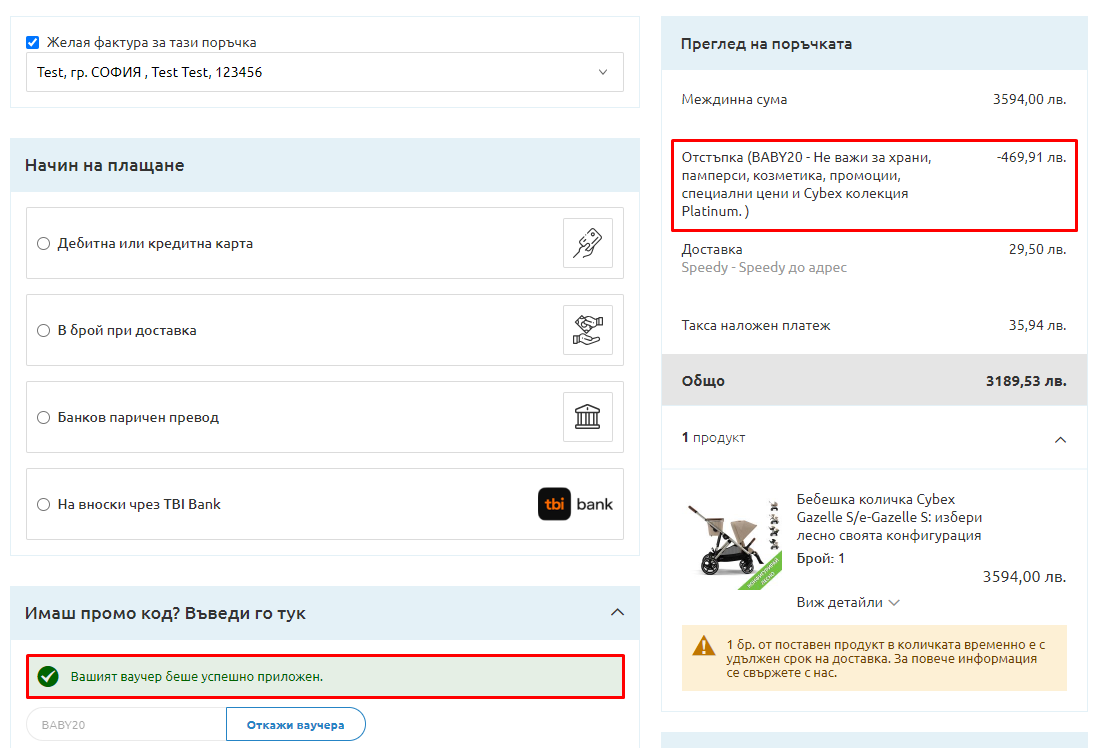Click the 'Откажи ваучера' button
The height and width of the screenshot is (748, 1097).
[295, 725]
